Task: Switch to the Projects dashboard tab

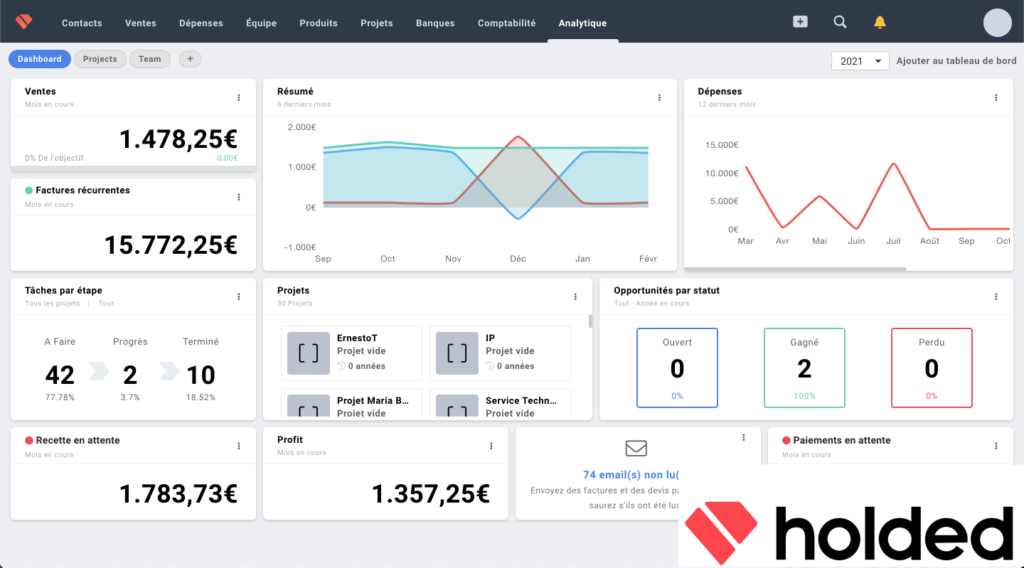Action: 100,59
